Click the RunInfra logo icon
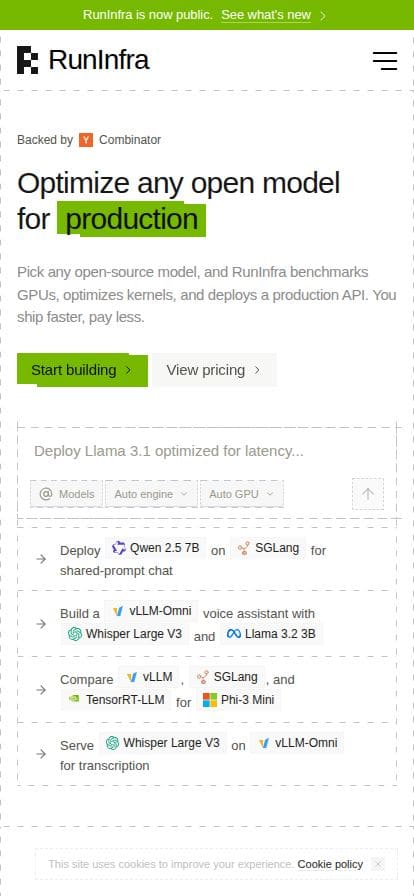 click(27, 60)
